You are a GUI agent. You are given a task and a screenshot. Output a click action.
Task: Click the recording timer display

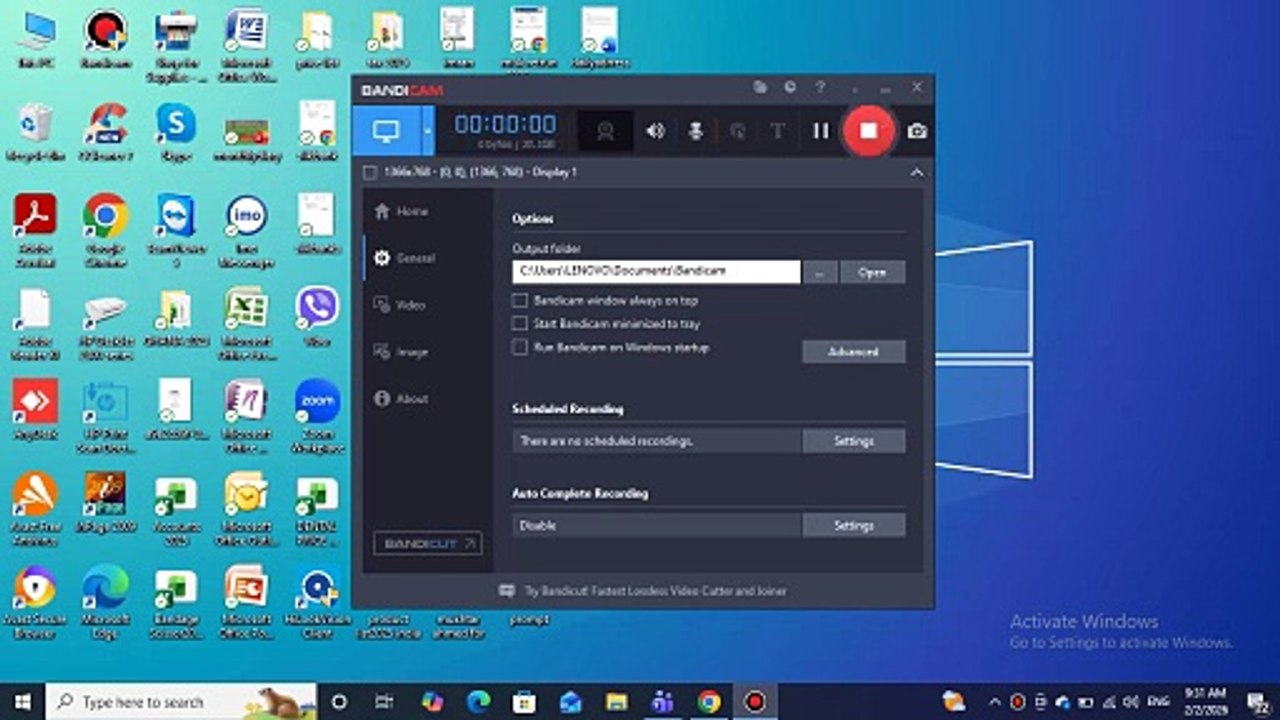(505, 124)
